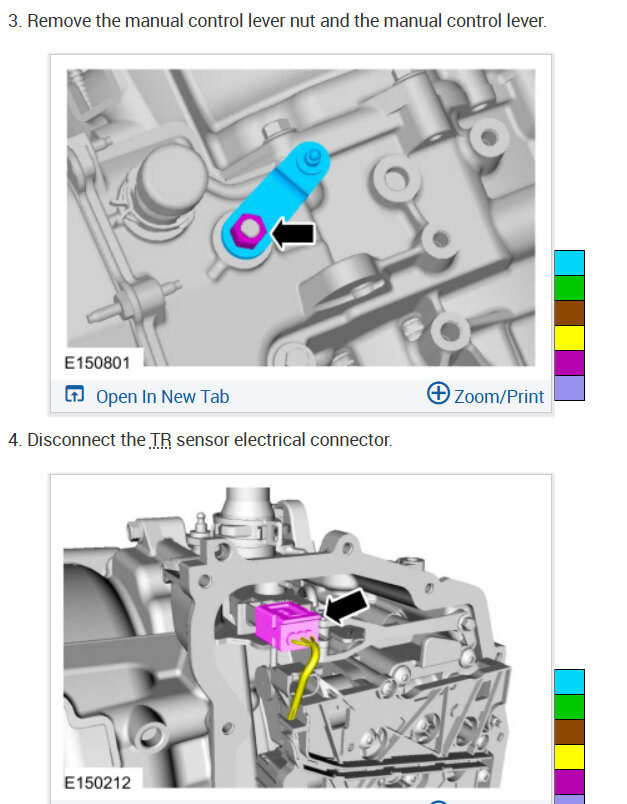Click the manual control lever nut illustration E150801
This screenshot has width=627, height=804.
pyautogui.click(x=301, y=218)
